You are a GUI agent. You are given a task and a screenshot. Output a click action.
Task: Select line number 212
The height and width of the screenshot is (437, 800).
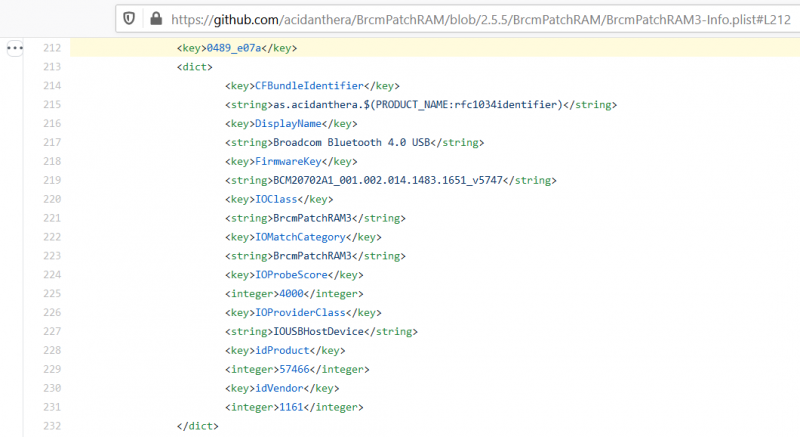click(x=52, y=48)
